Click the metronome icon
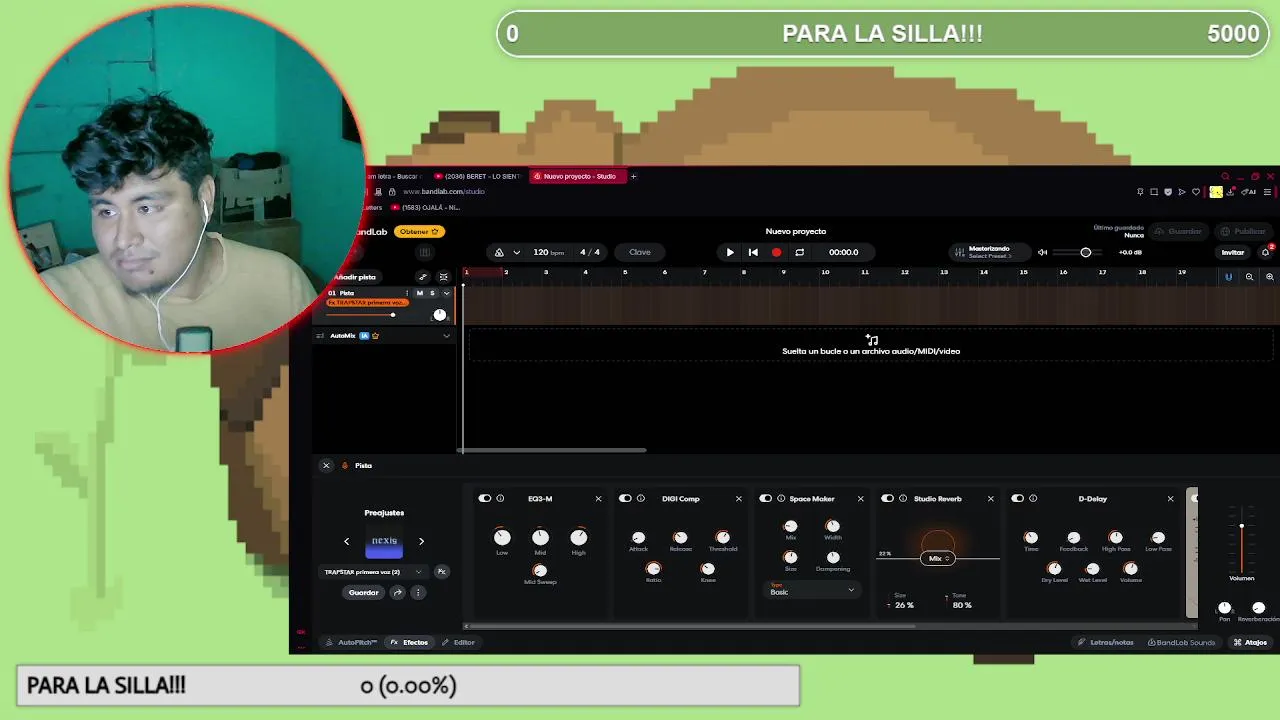 point(499,252)
